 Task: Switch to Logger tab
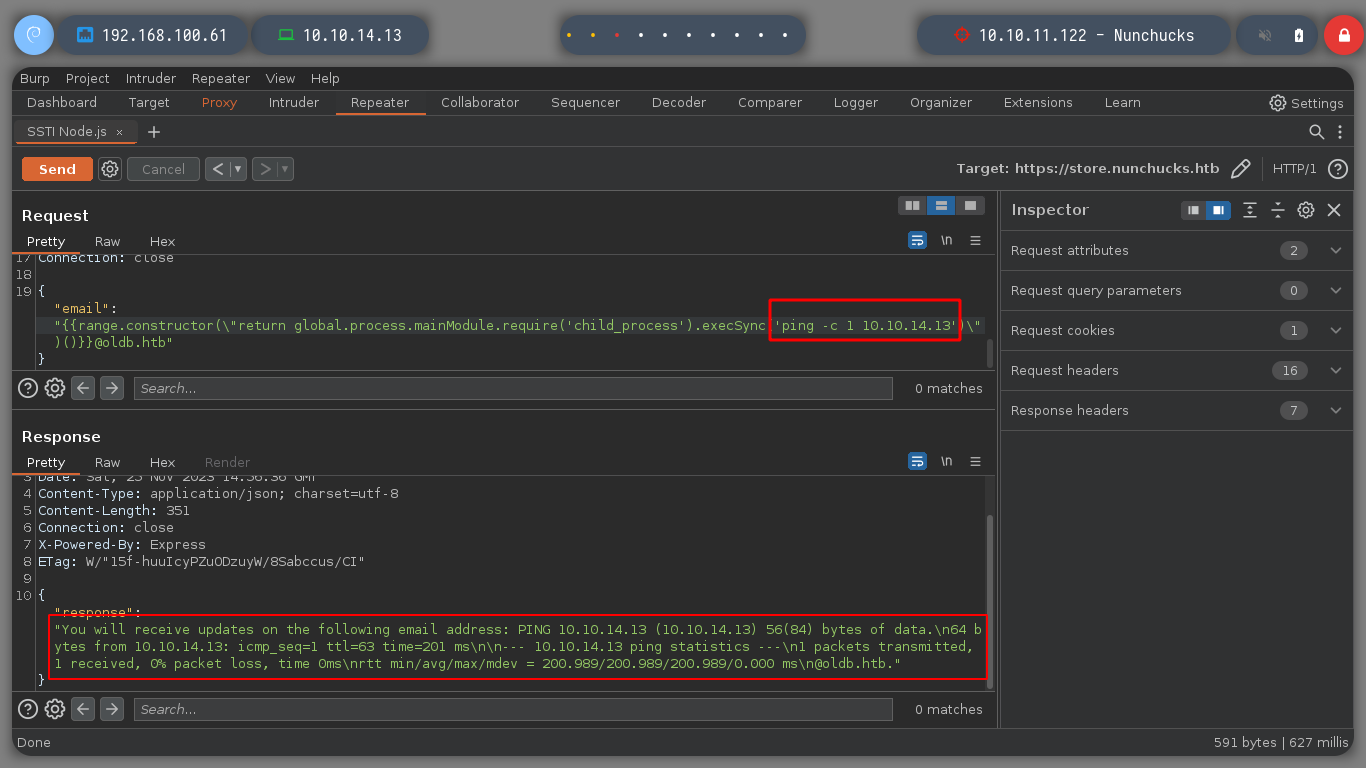[x=856, y=102]
